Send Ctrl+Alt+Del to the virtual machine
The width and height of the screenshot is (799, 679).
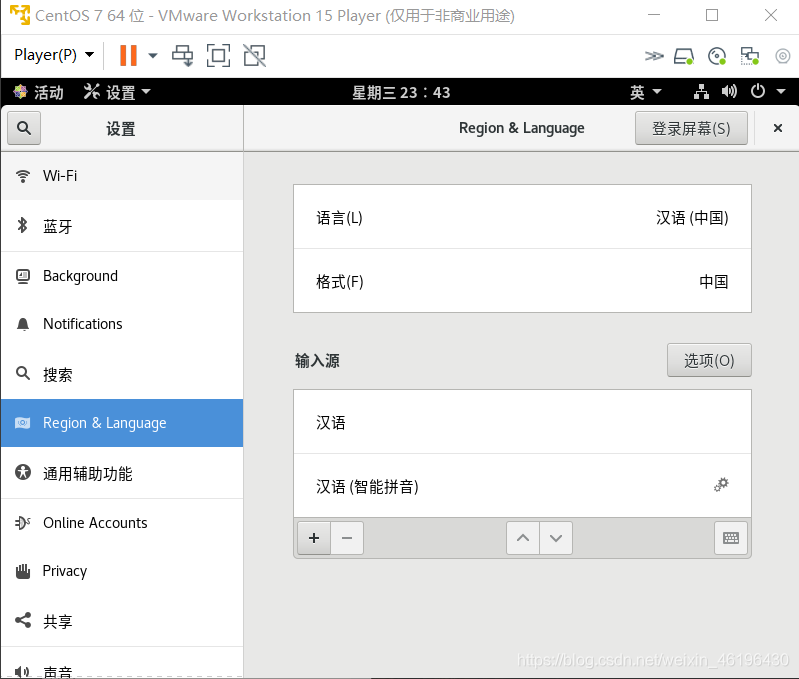182,56
